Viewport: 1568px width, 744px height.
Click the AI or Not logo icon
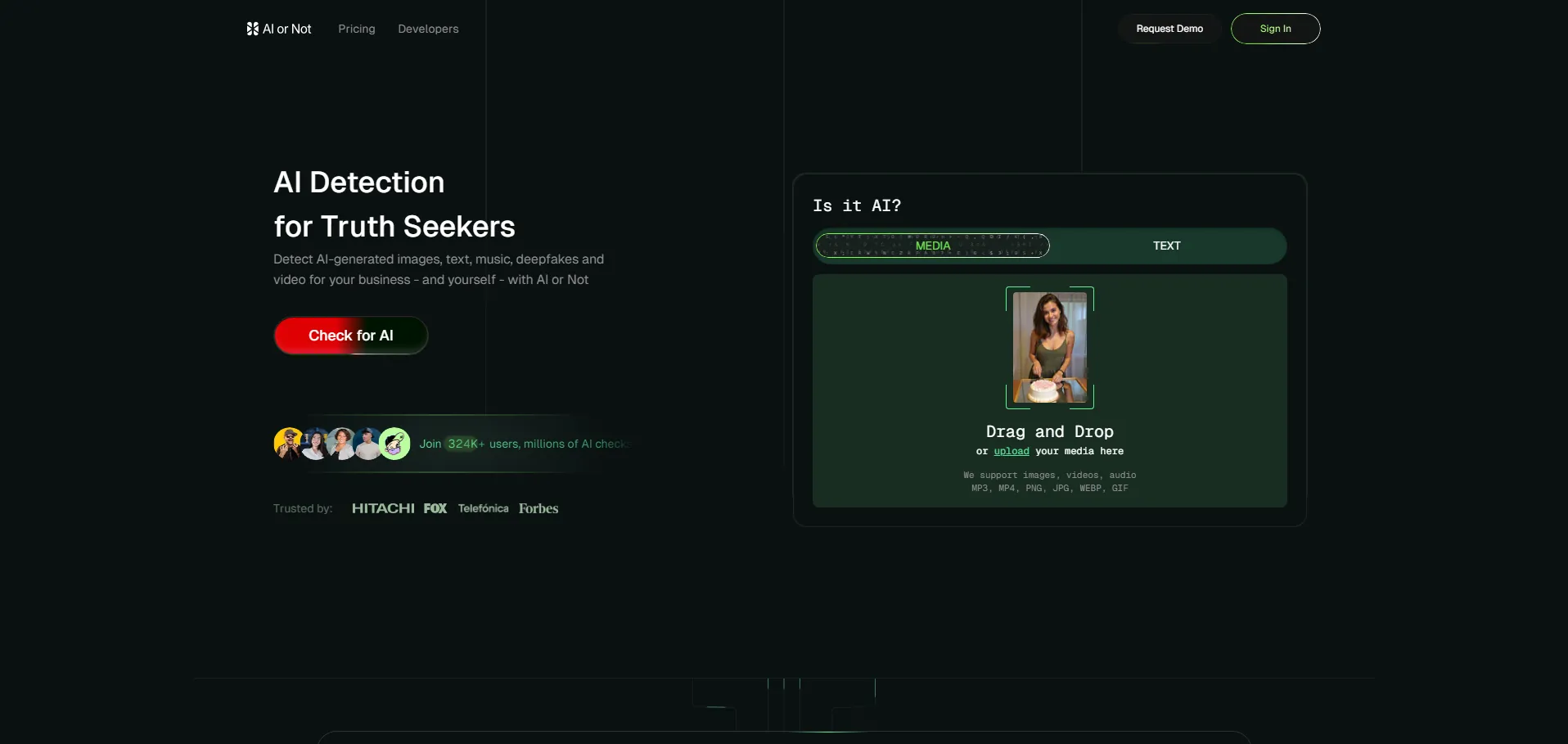pos(252,29)
